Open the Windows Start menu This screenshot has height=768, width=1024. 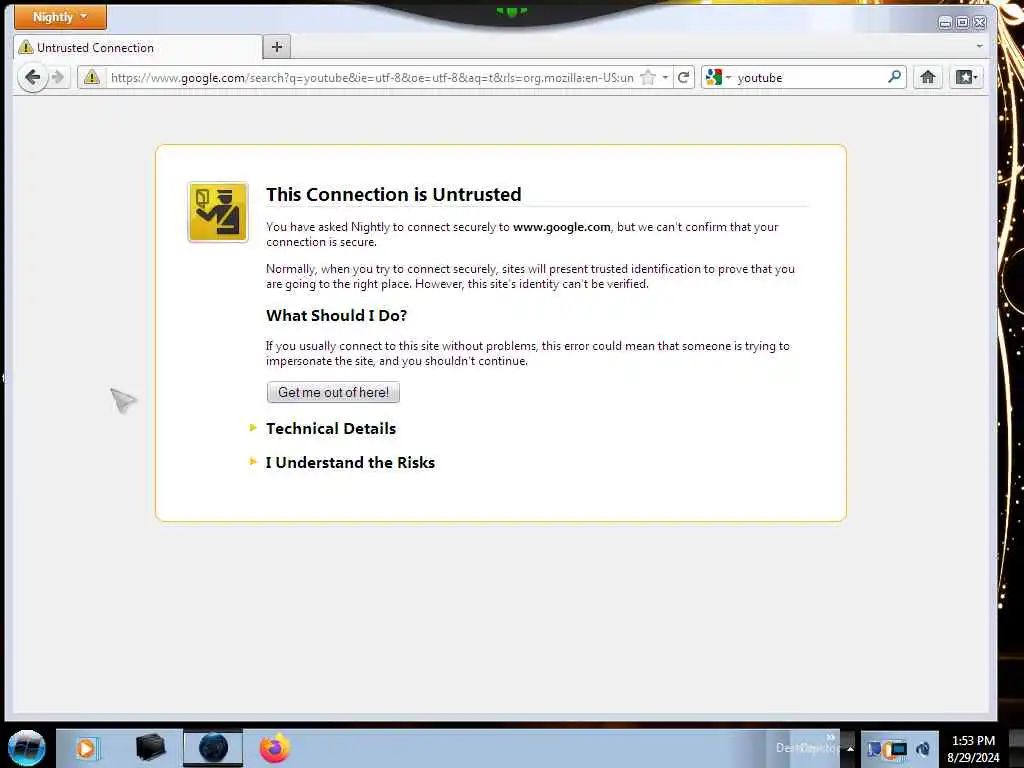coord(27,748)
